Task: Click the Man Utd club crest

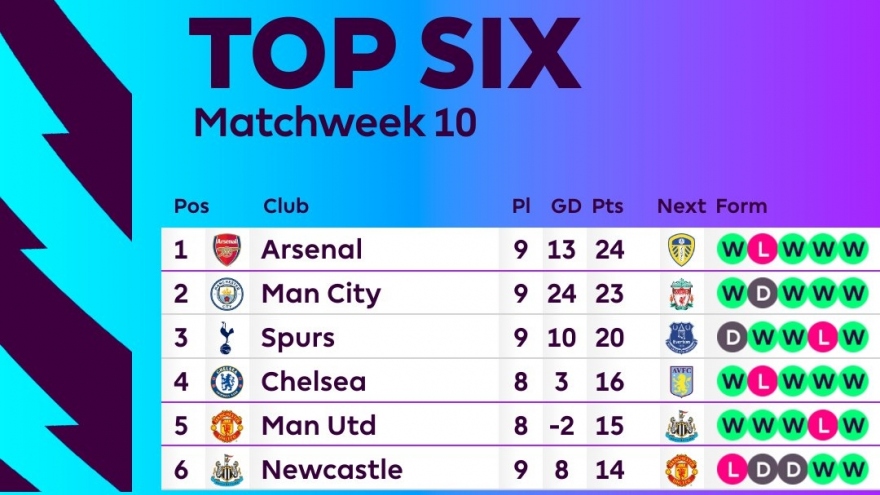Action: (x=227, y=426)
